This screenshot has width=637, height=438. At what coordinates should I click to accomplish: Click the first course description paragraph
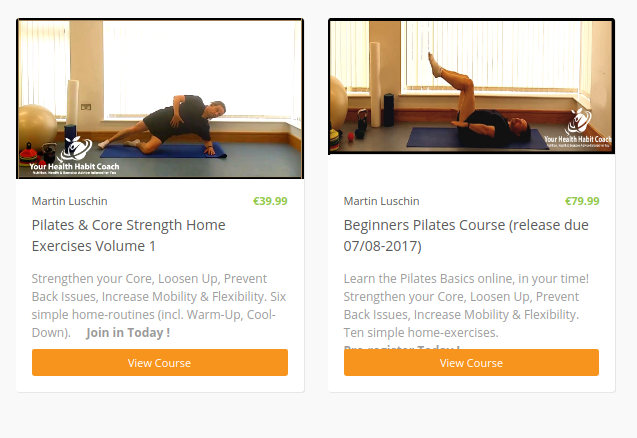pos(159,306)
